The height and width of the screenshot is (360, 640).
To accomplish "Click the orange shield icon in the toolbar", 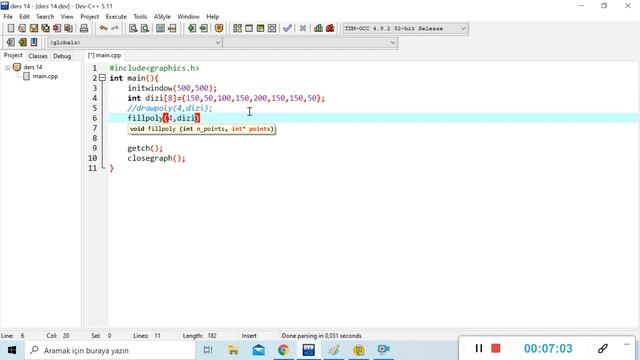I will [219, 28].
